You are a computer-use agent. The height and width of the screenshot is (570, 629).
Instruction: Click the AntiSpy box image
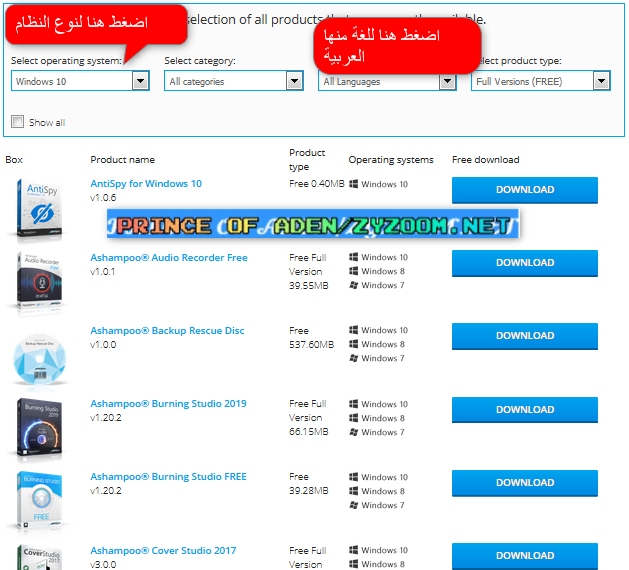39,209
